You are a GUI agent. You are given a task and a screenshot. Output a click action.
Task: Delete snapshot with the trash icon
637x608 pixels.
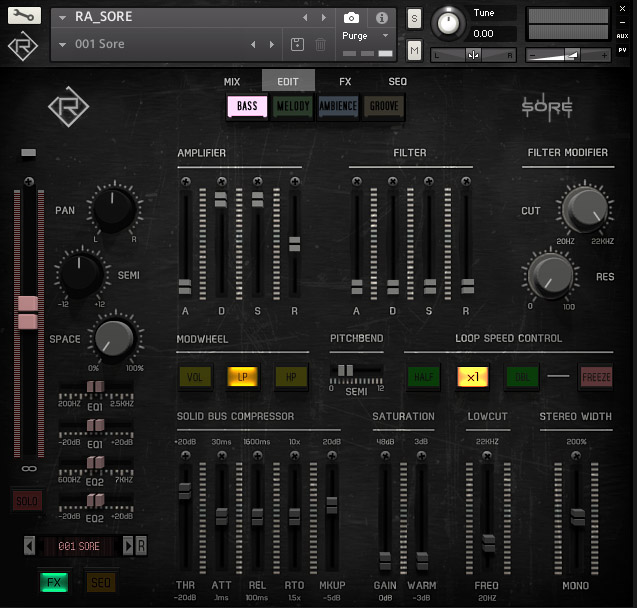point(320,44)
